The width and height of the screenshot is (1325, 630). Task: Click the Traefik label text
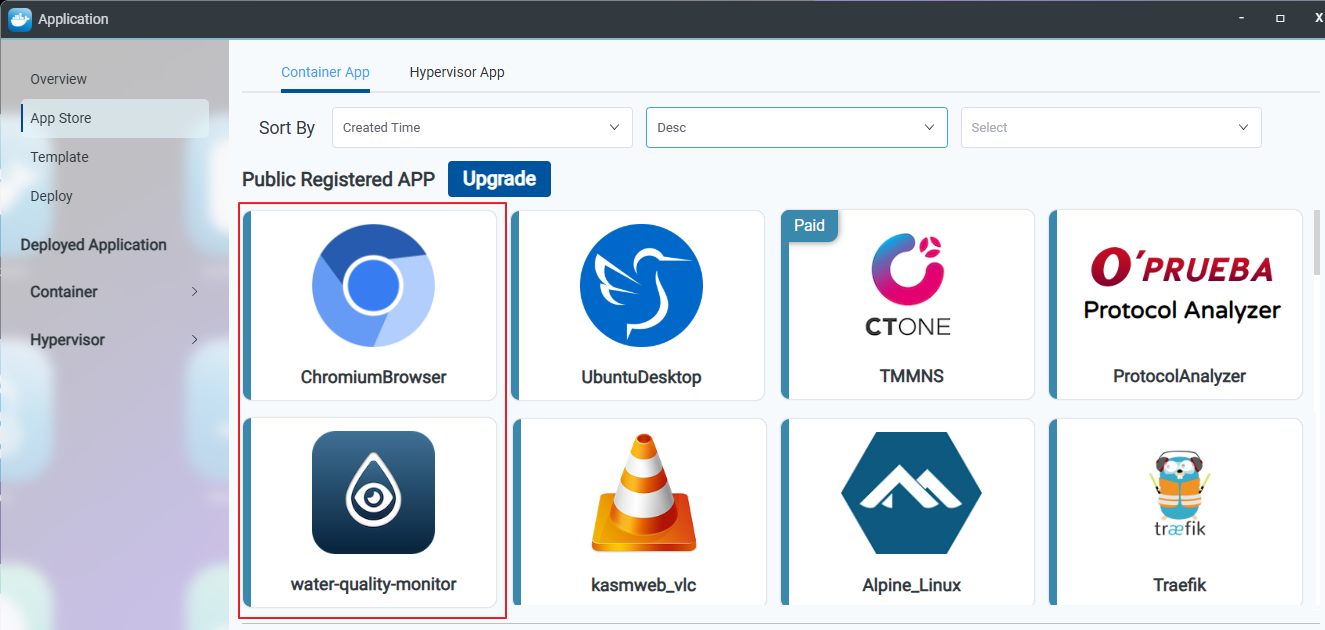[1181, 584]
